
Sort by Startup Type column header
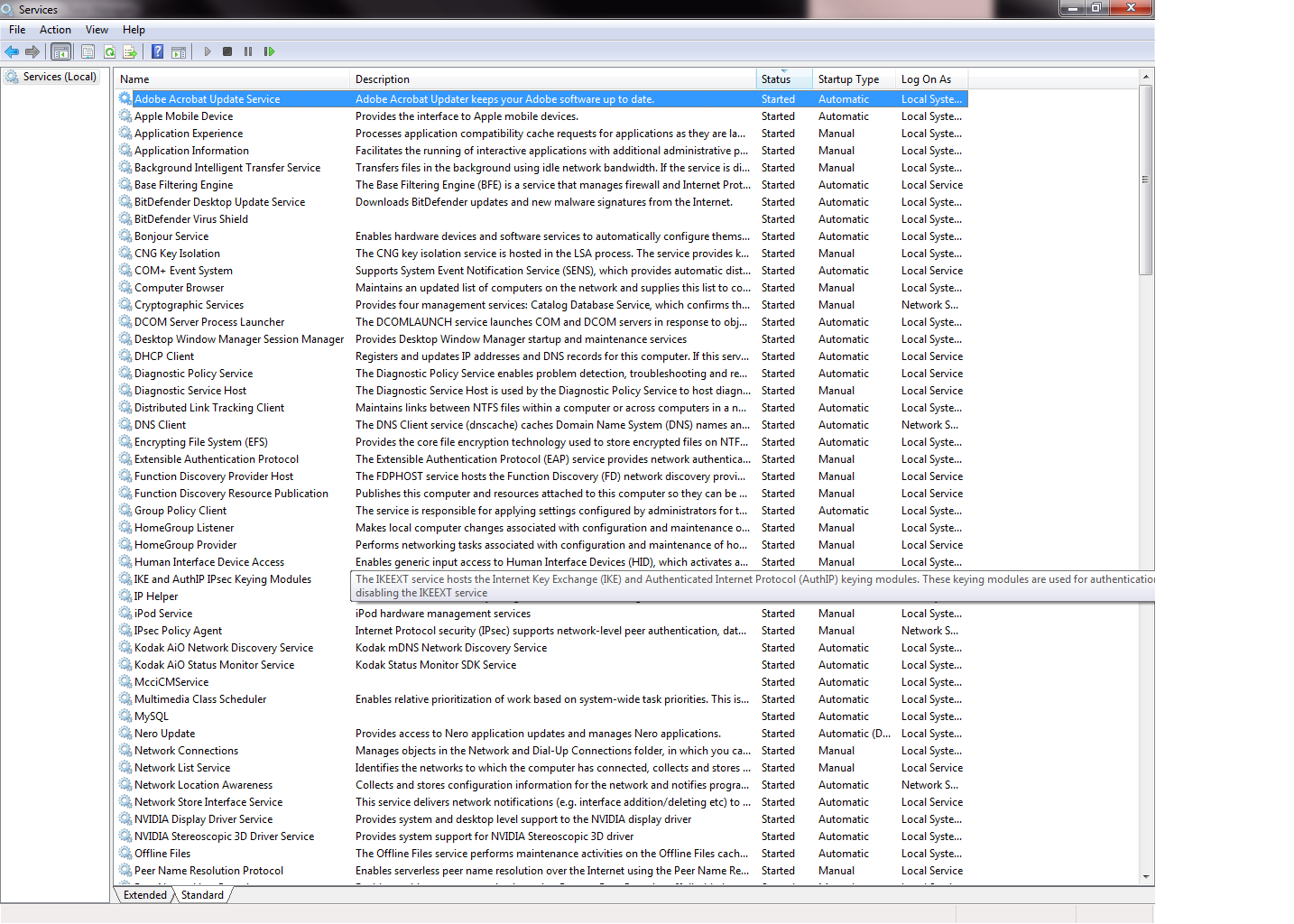854,79
